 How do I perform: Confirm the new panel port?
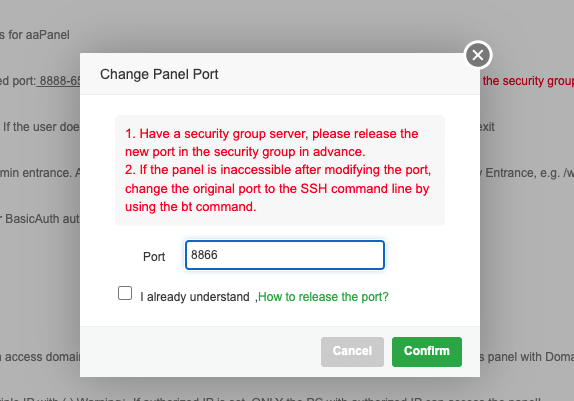coord(427,352)
